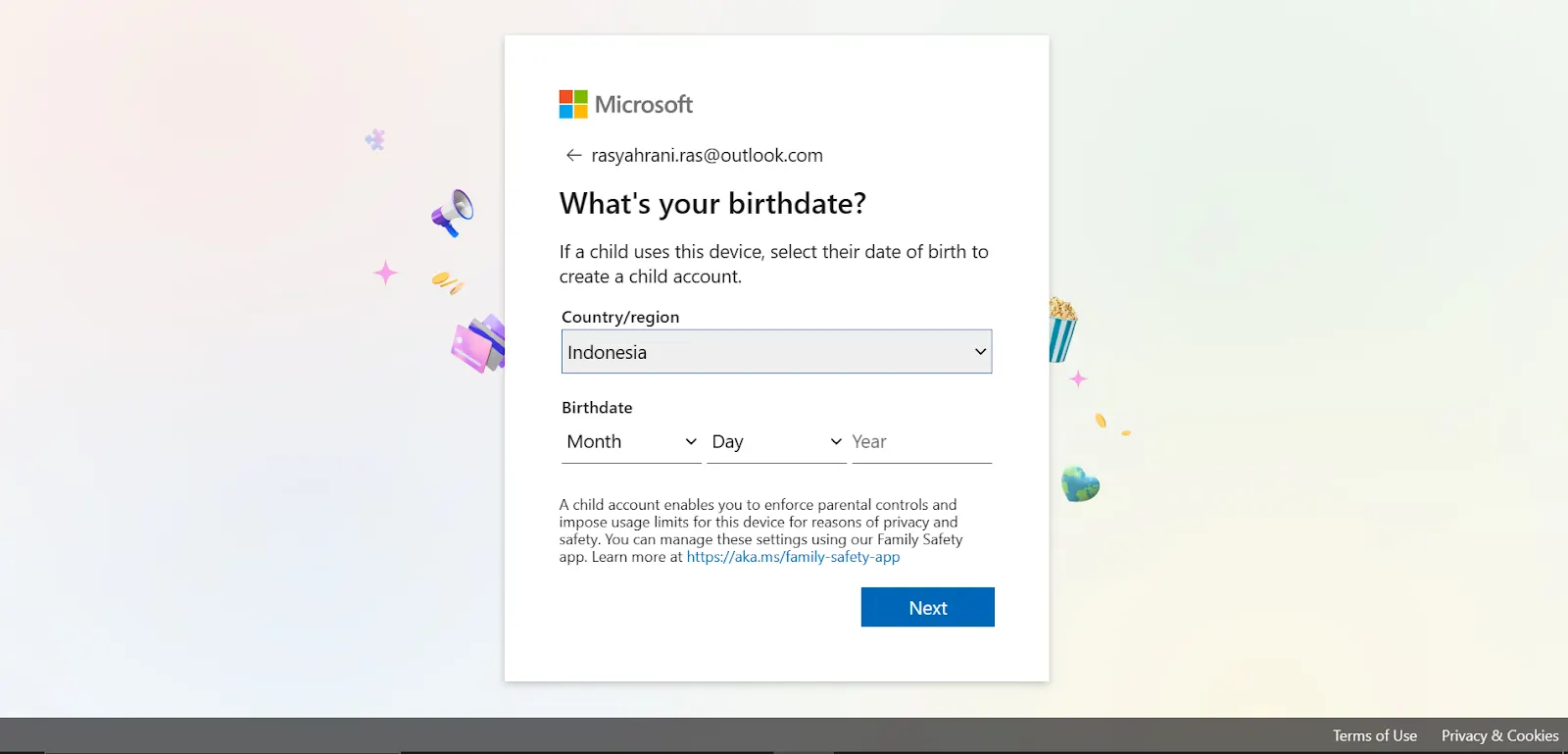The height and width of the screenshot is (754, 1568).
Task: Expand the Month dropdown
Action: coord(631,442)
